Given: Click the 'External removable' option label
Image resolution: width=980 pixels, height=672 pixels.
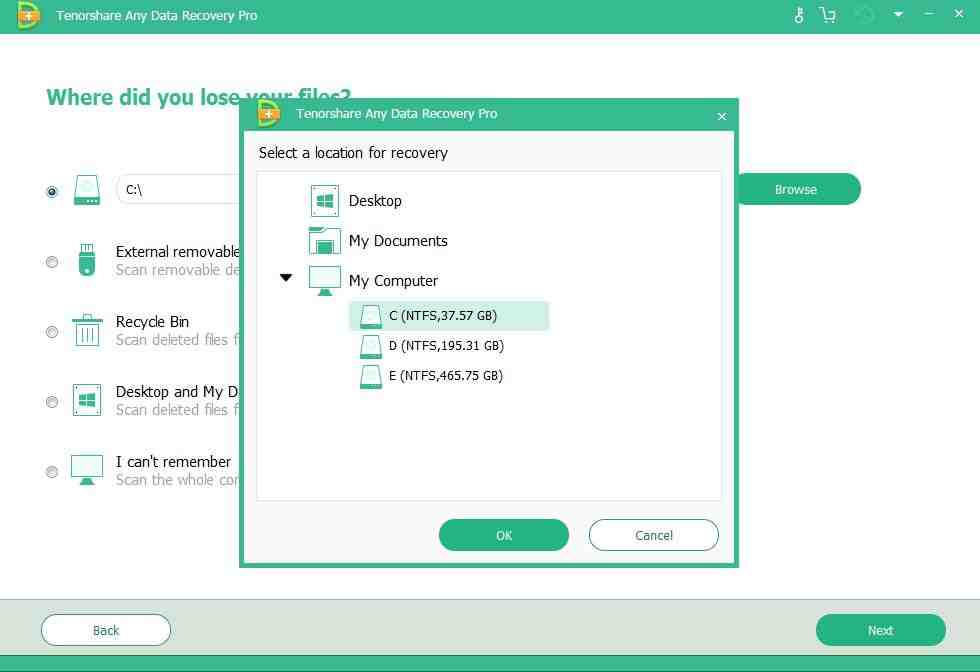Looking at the screenshot, I should 178,252.
